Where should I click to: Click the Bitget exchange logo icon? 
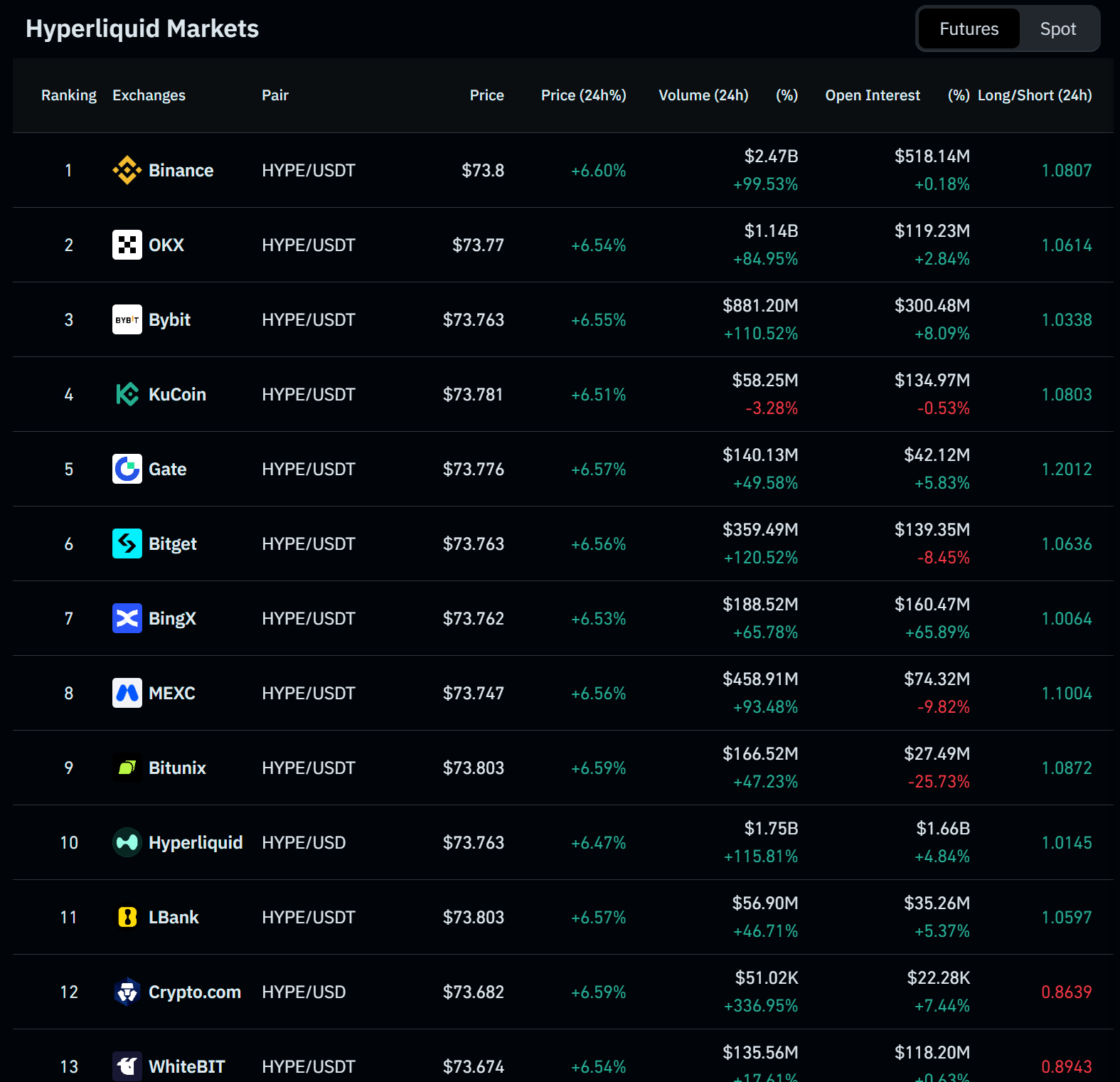click(x=127, y=543)
